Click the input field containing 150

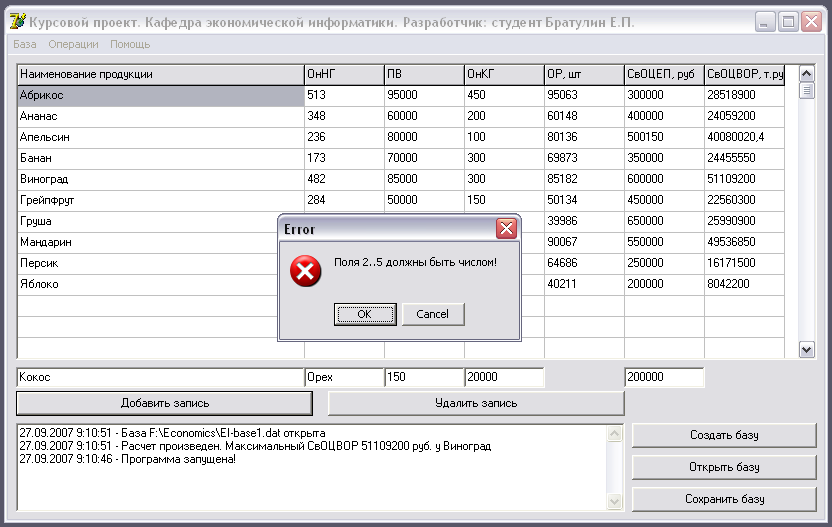(424, 377)
